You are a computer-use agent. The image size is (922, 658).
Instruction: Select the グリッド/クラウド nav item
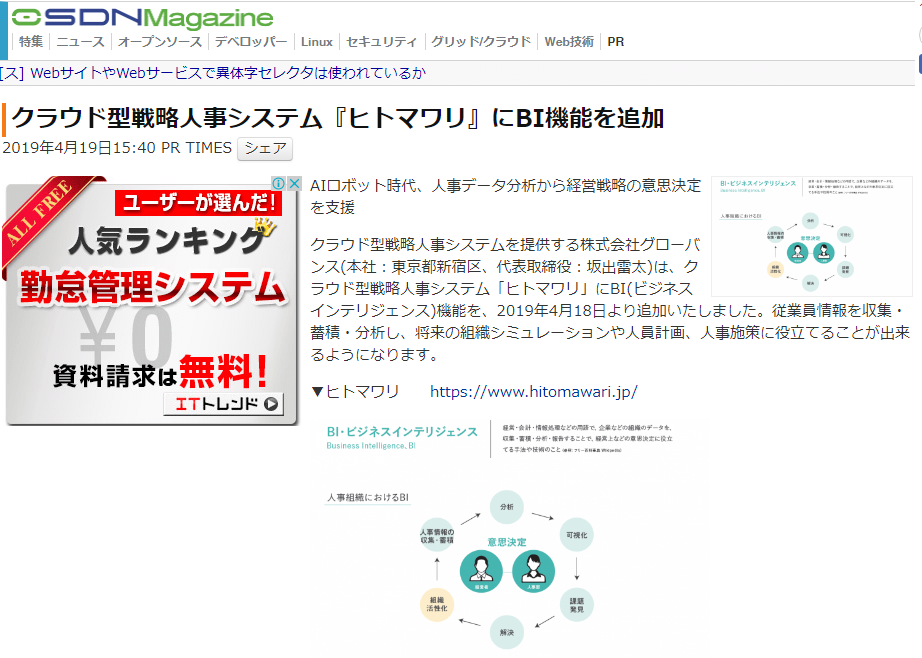481,42
